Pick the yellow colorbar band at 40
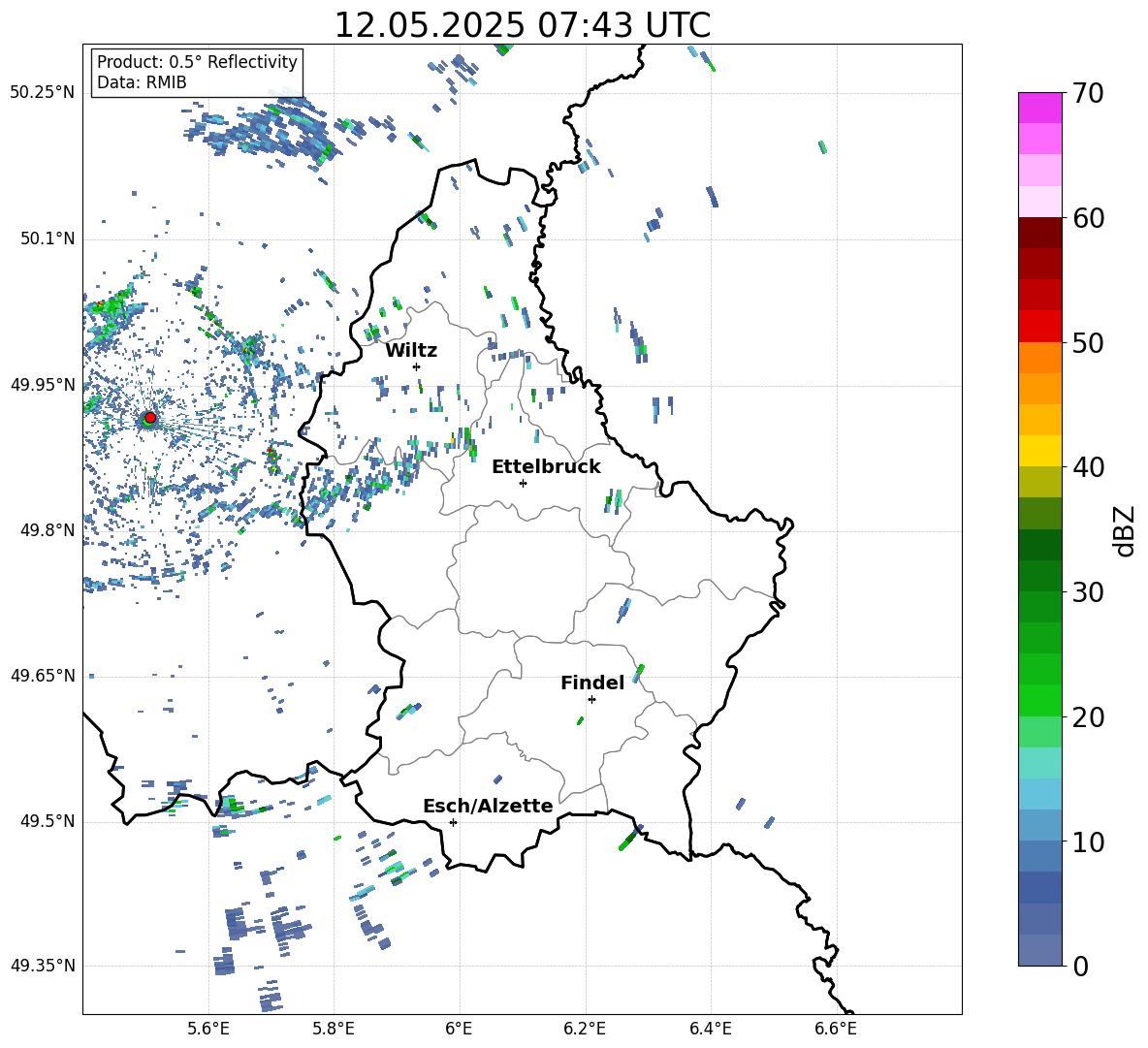This screenshot has width=1148, height=1048. click(x=1040, y=451)
